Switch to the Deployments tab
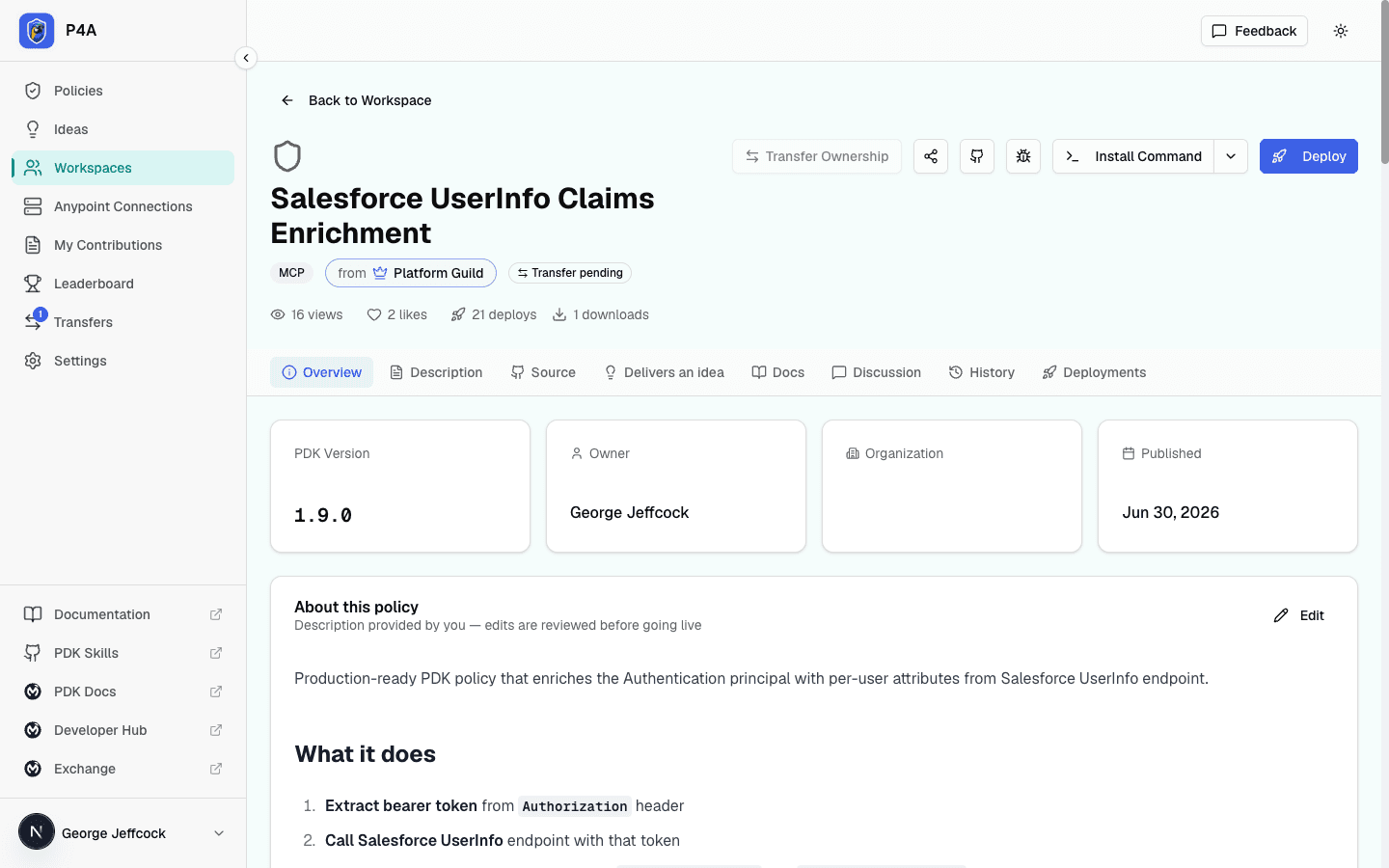This screenshot has width=1389, height=868. 1094,372
